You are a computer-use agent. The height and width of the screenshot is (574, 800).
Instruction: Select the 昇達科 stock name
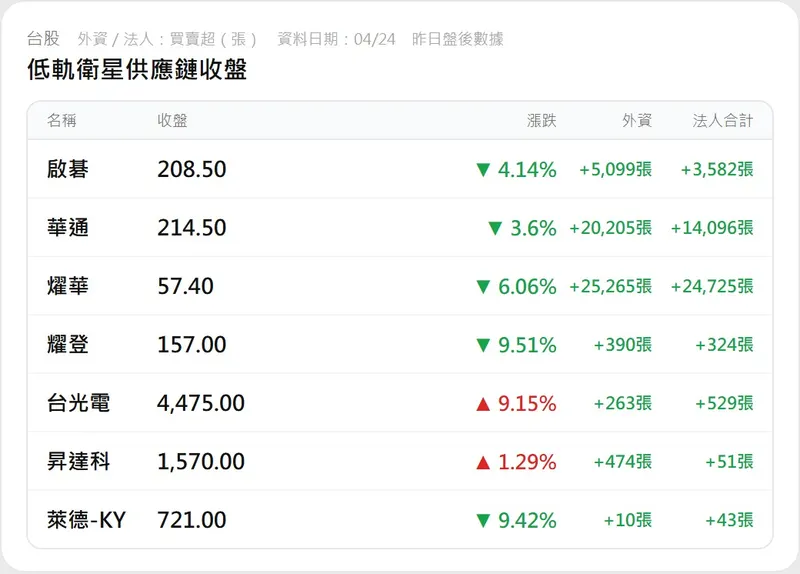(x=78, y=461)
